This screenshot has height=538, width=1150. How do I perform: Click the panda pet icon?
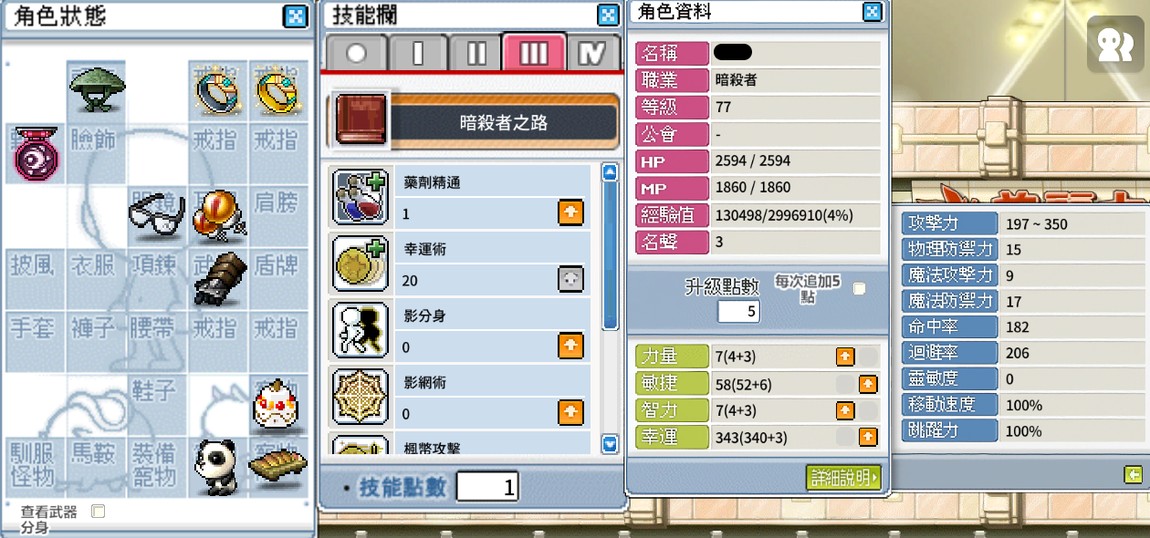click(216, 466)
